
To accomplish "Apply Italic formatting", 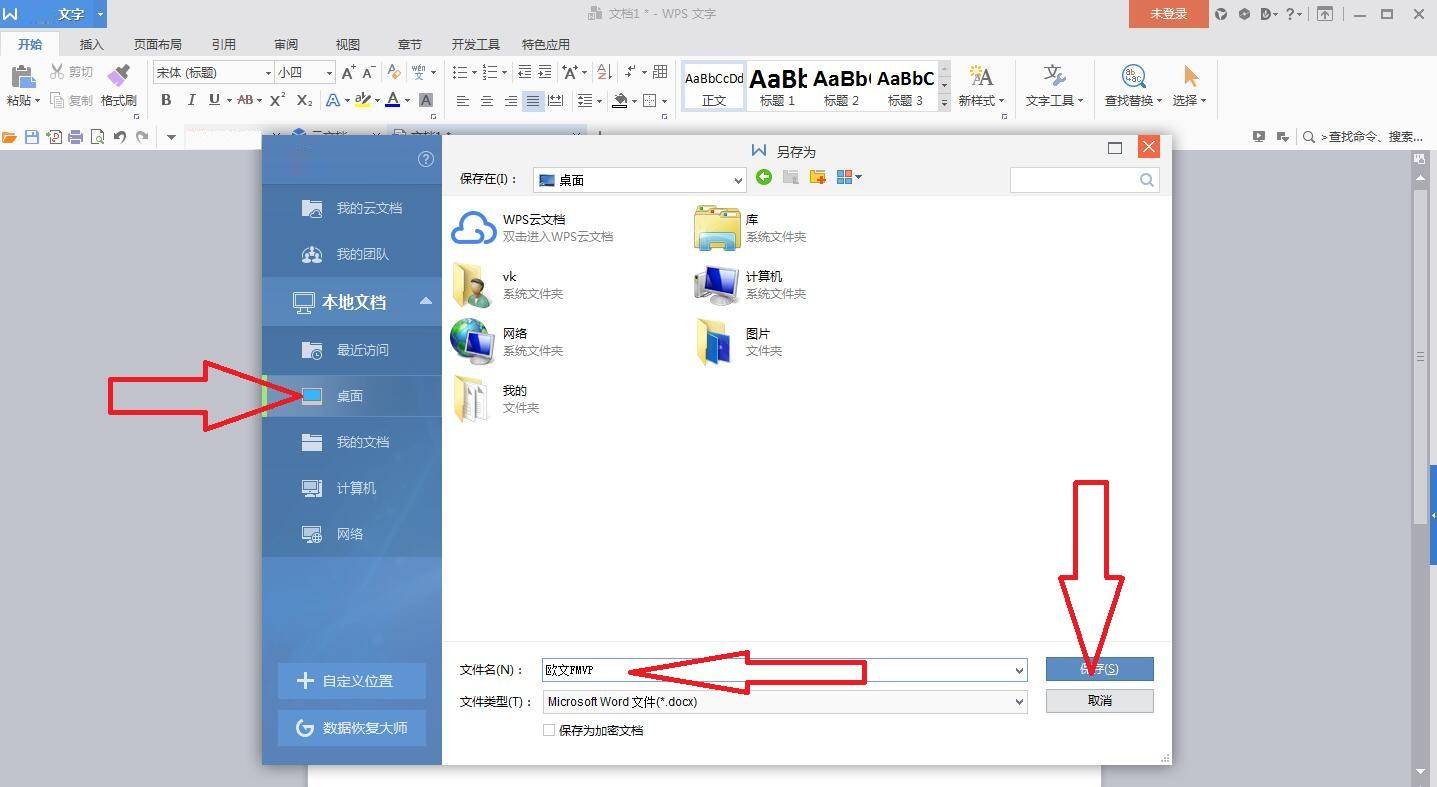I will tap(191, 100).
